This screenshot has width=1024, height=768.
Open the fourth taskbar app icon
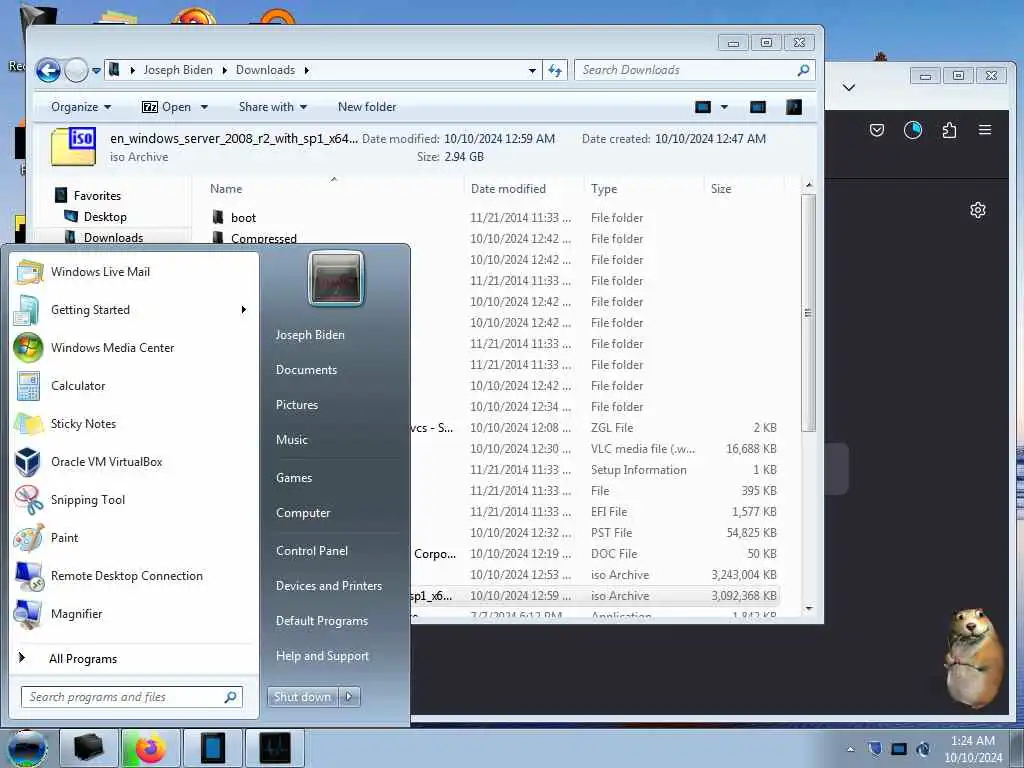click(x=275, y=748)
